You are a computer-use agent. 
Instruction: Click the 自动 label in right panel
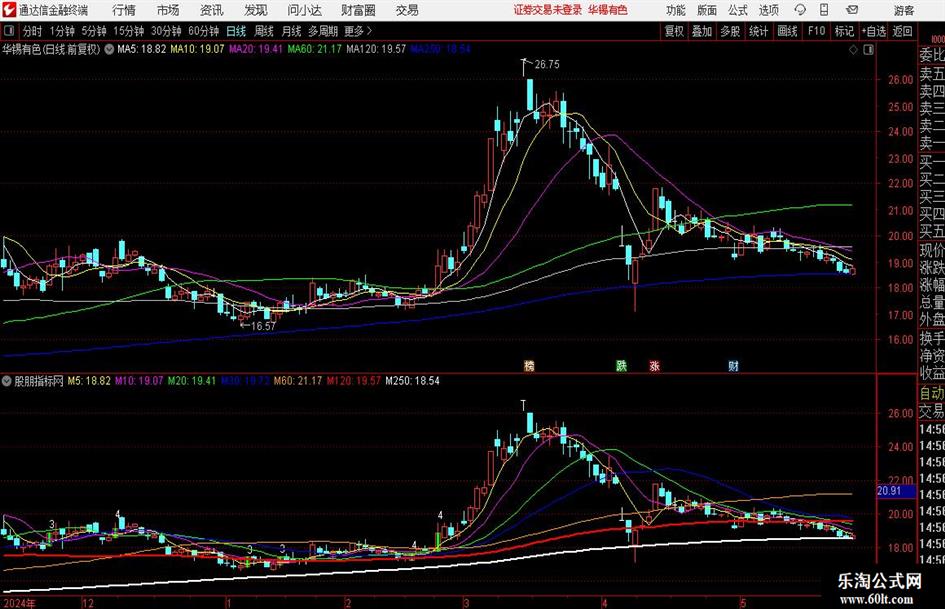pyautogui.click(x=932, y=393)
